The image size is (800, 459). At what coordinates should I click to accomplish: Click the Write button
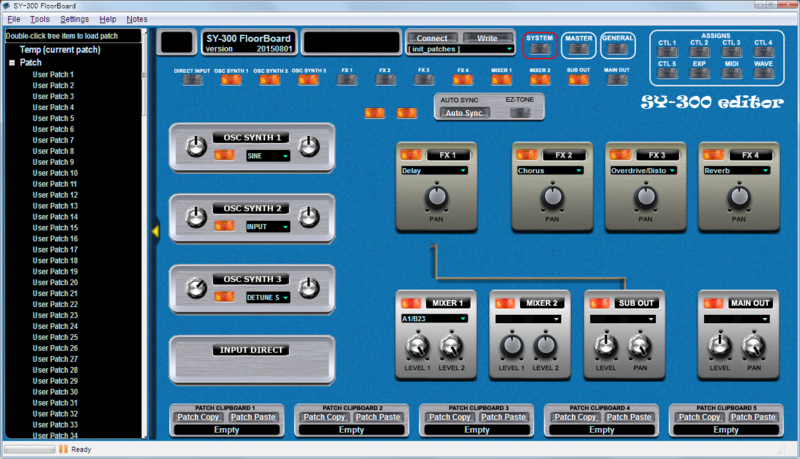[487, 38]
